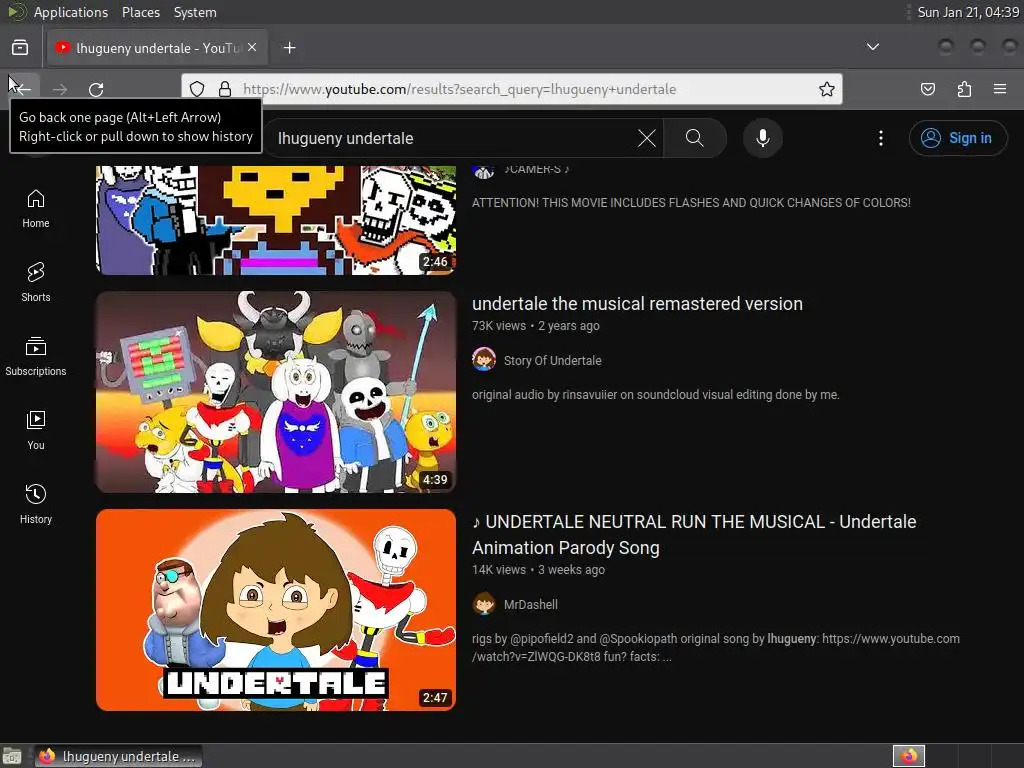
Task: Open the tracking protection shield icon
Action: pyautogui.click(x=197, y=89)
